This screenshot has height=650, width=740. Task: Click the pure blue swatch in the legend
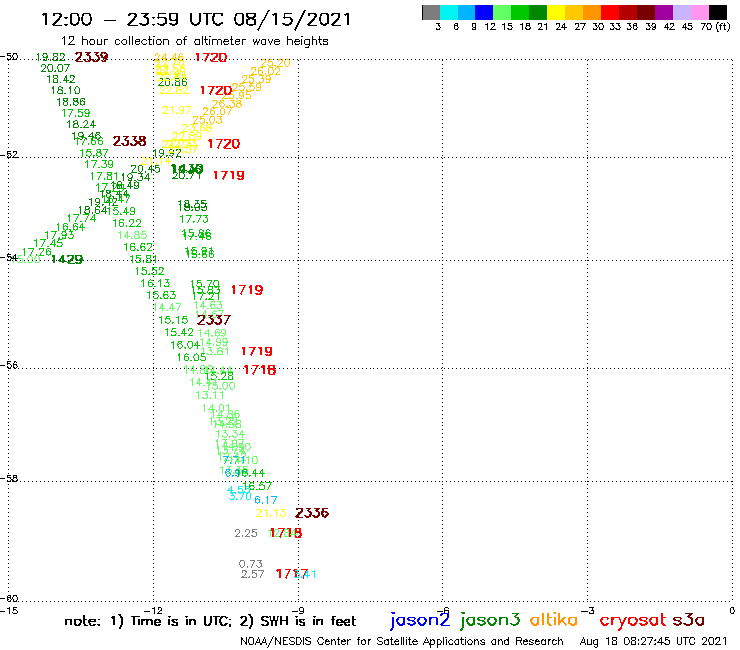pyautogui.click(x=485, y=12)
